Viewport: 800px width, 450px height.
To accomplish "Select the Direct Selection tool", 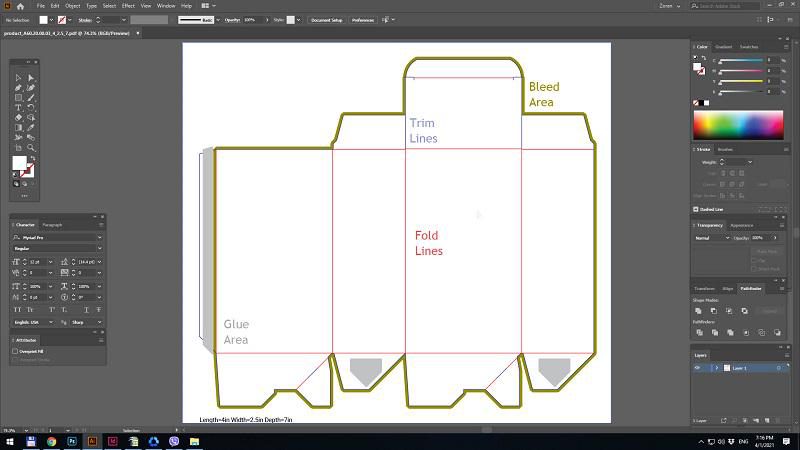I will 31,78.
